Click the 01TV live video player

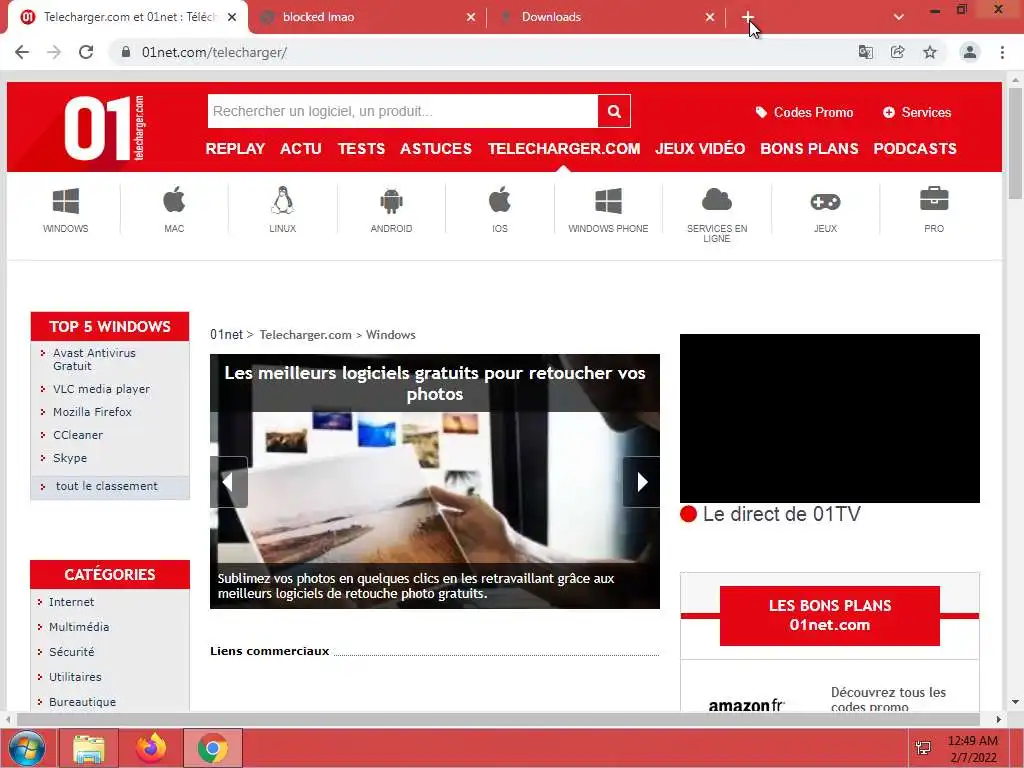(829, 419)
